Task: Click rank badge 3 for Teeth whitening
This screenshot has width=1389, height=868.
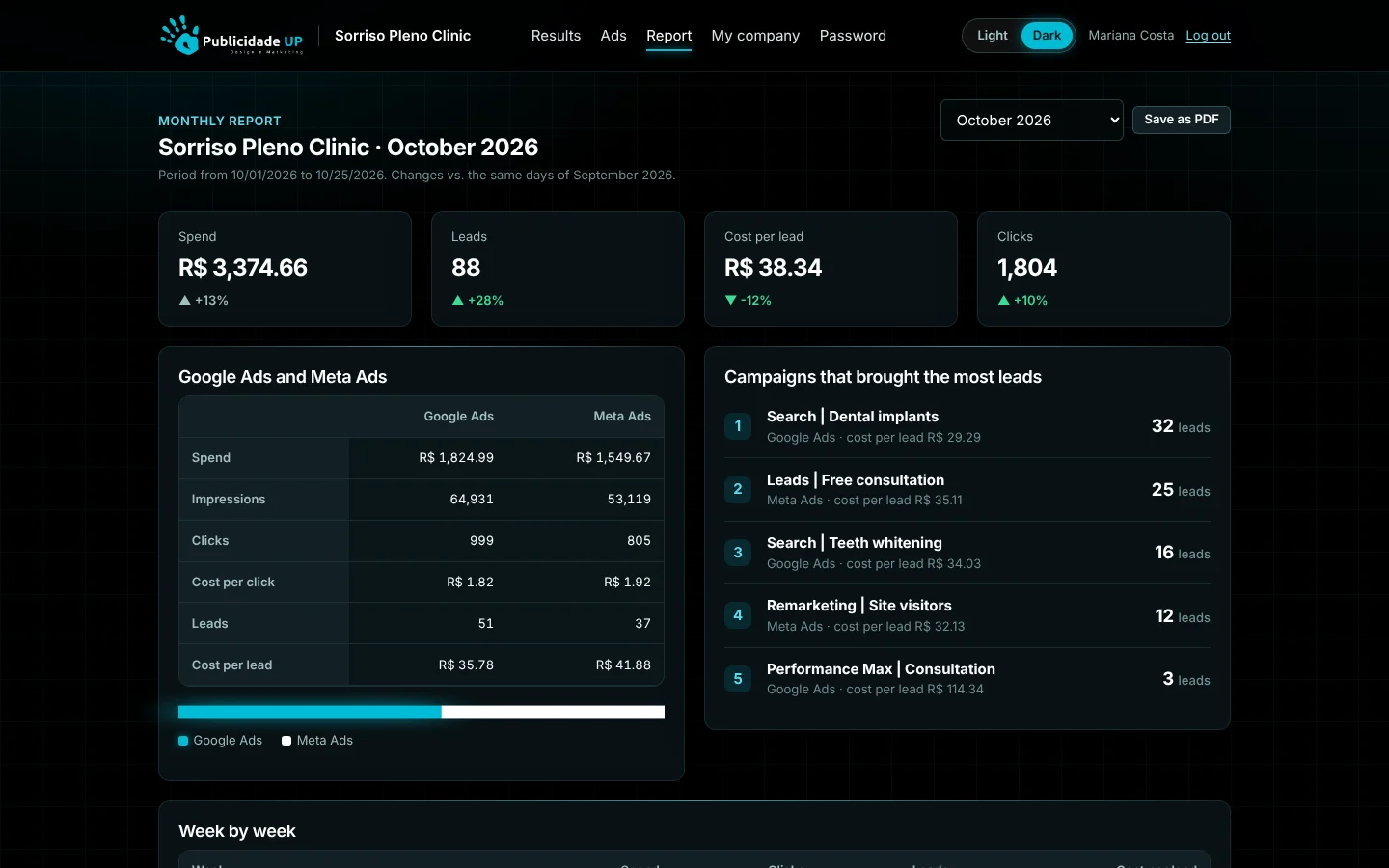Action: (x=738, y=553)
